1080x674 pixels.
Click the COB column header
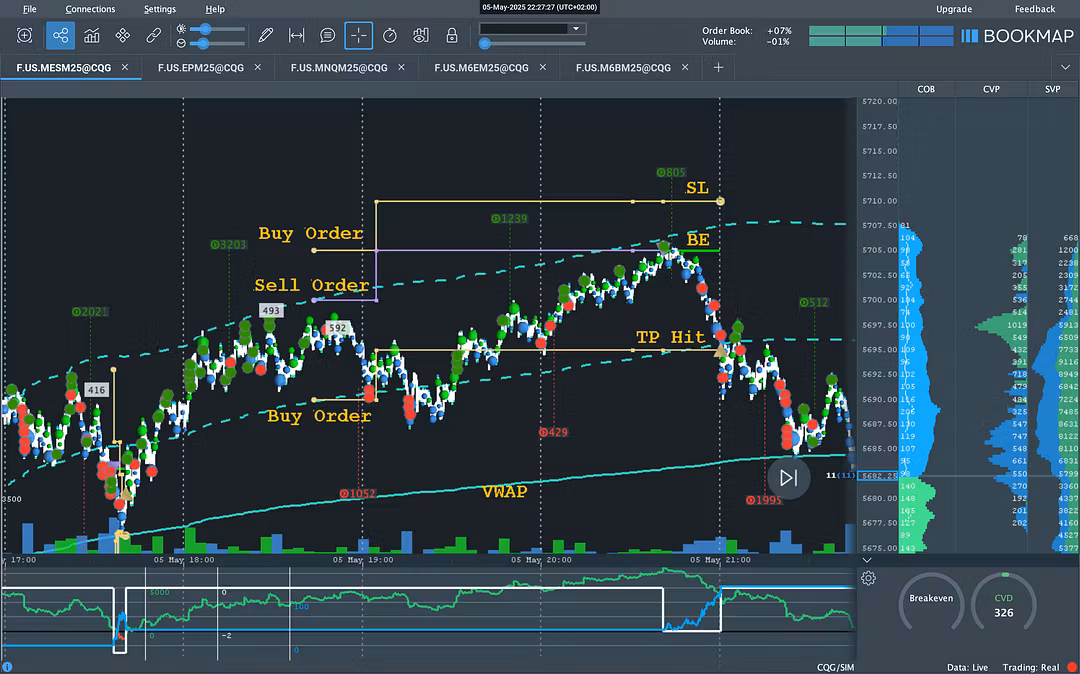(926, 89)
